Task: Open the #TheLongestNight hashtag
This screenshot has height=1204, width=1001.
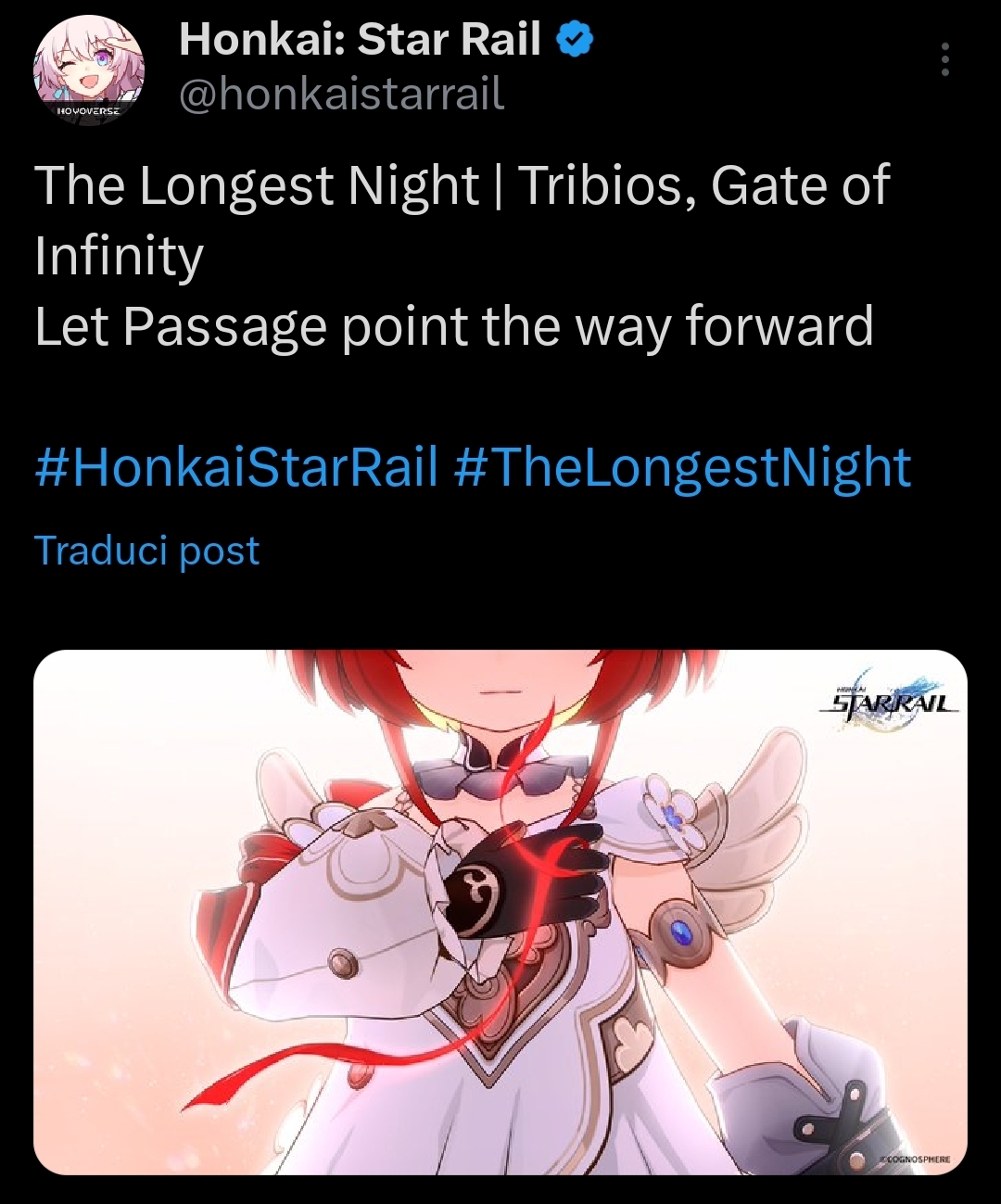Action: tap(683, 466)
